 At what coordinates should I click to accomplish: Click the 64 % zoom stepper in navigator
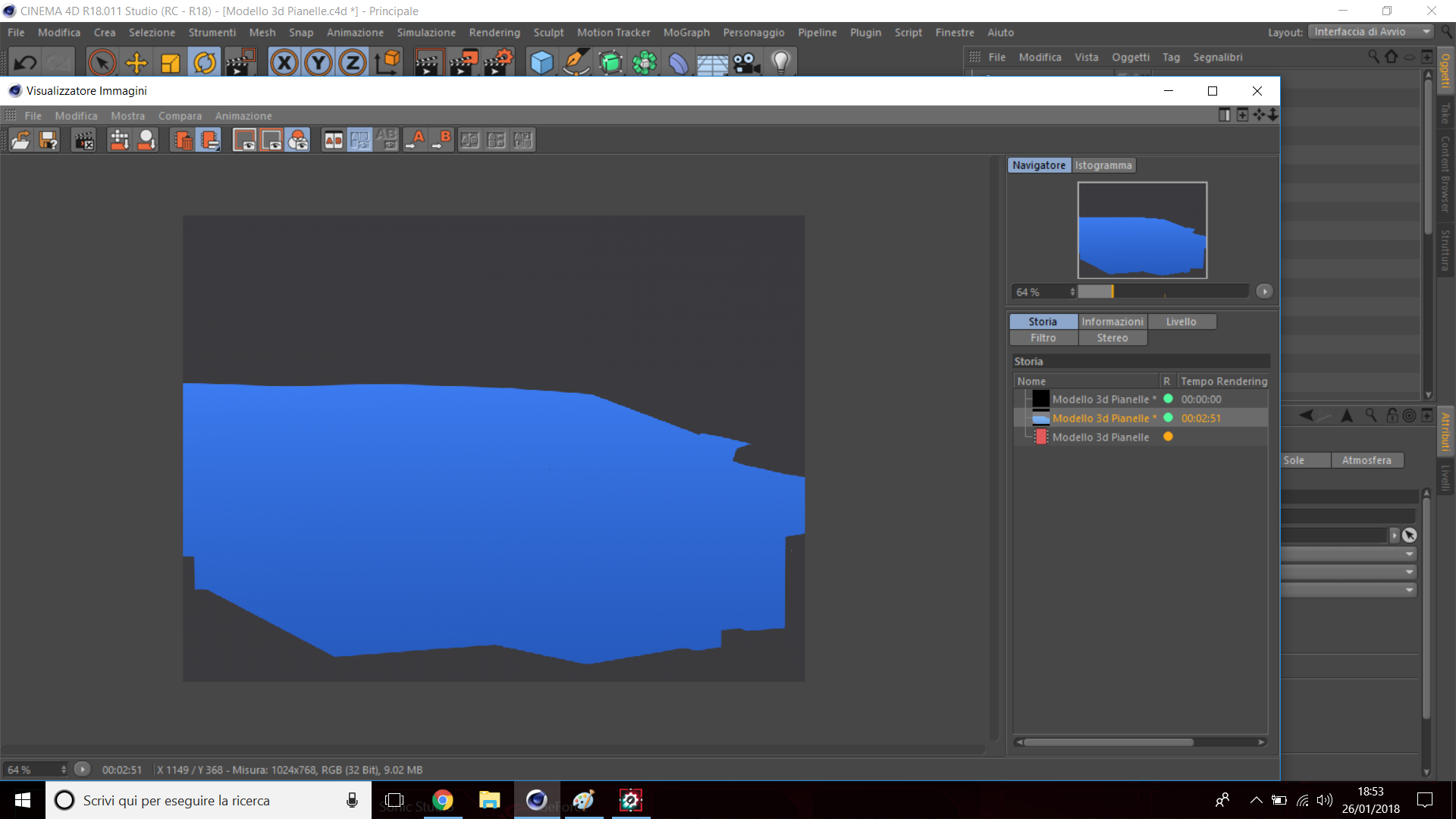[x=1072, y=292]
